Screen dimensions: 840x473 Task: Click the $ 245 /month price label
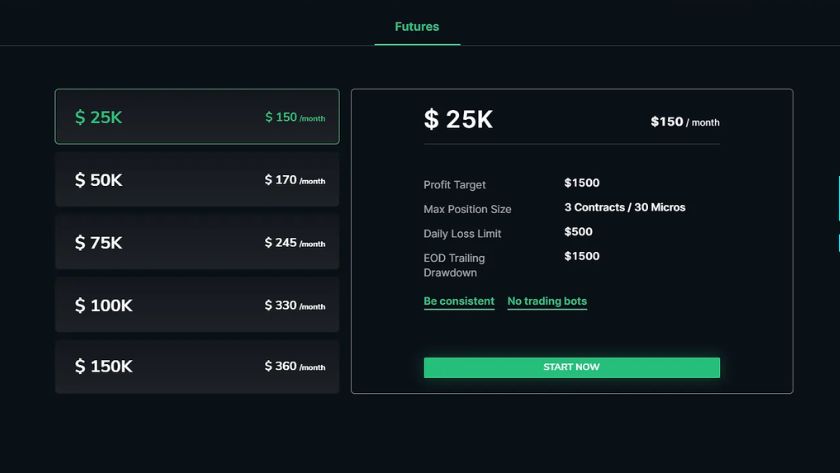(294, 243)
